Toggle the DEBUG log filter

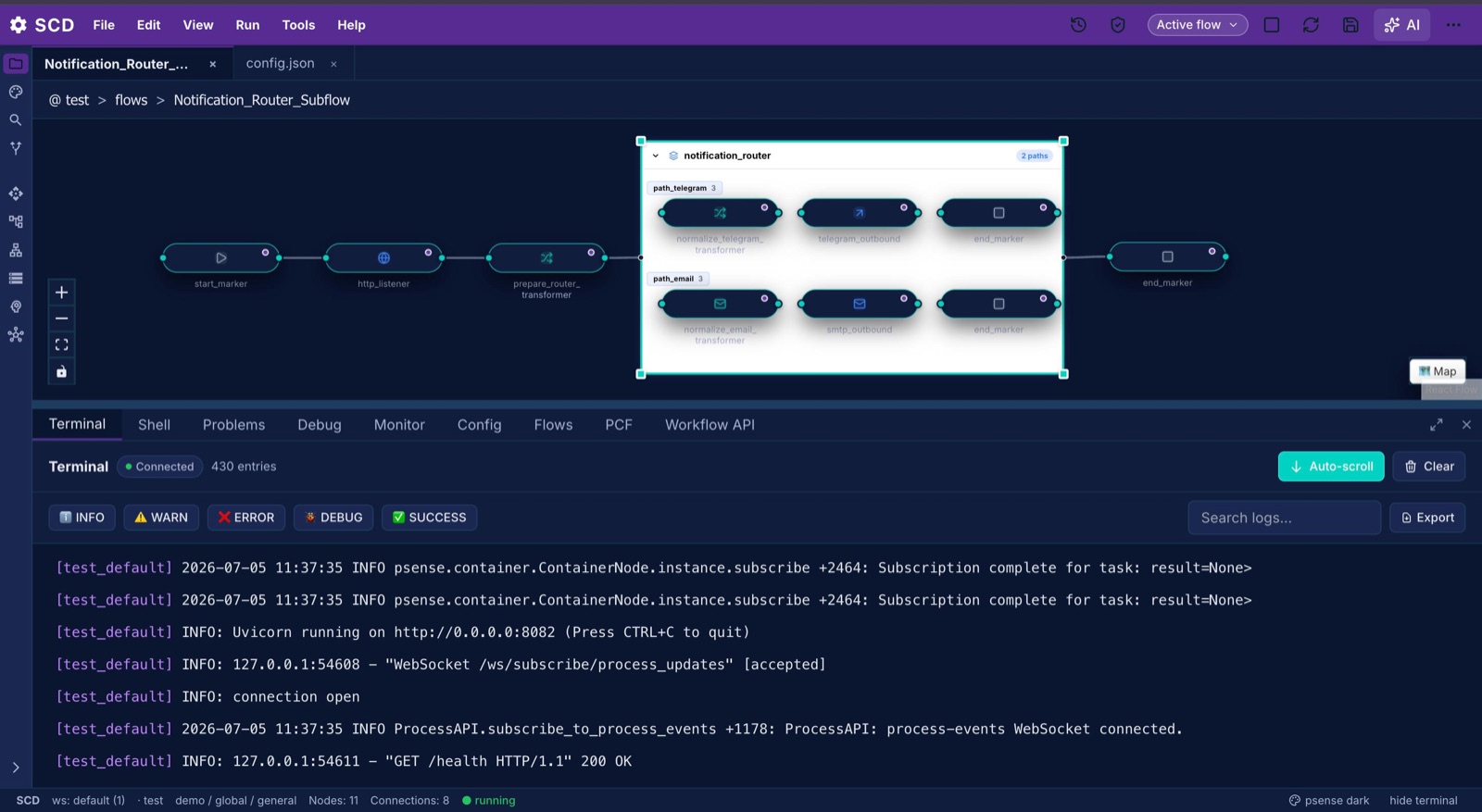point(333,518)
